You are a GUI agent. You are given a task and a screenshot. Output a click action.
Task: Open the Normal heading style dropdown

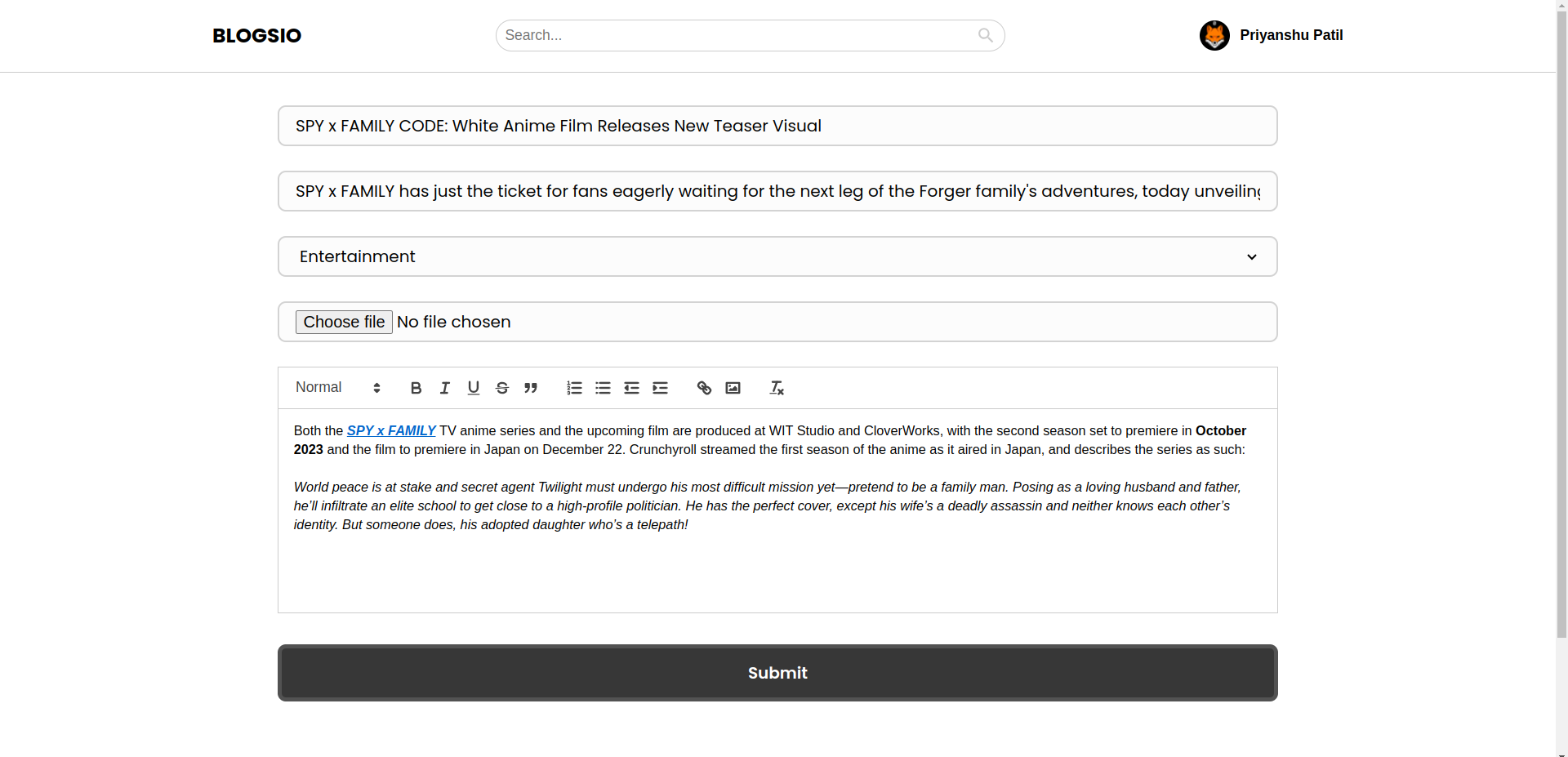(x=338, y=388)
